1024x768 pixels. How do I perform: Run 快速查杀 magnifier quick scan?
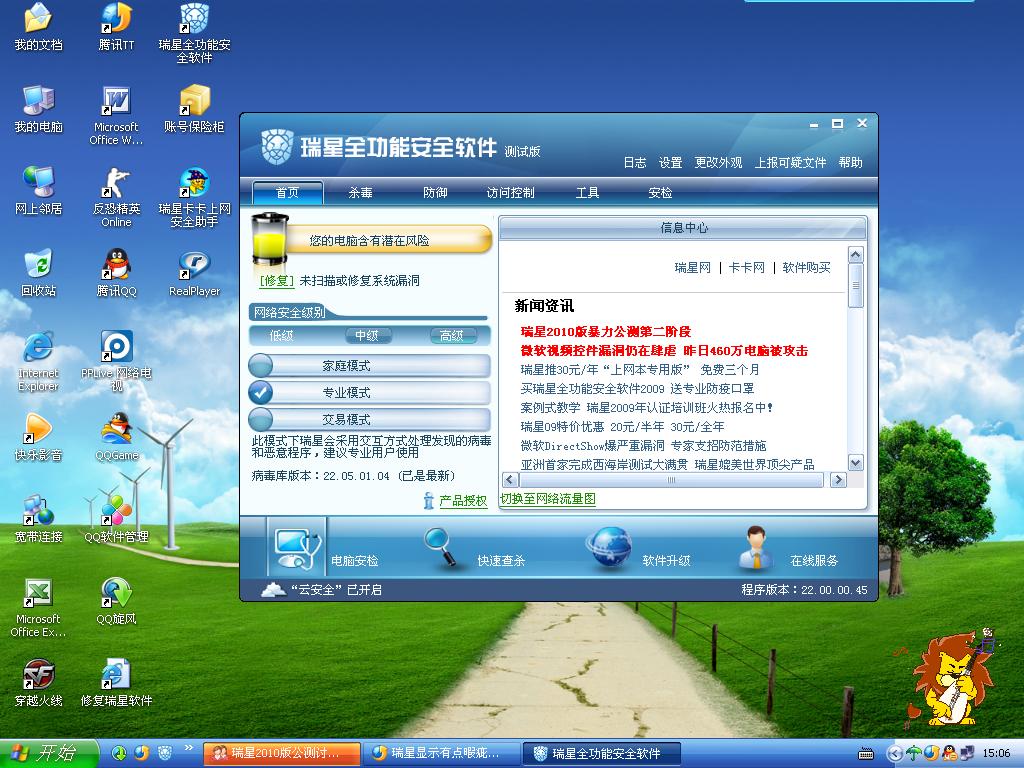[440, 546]
